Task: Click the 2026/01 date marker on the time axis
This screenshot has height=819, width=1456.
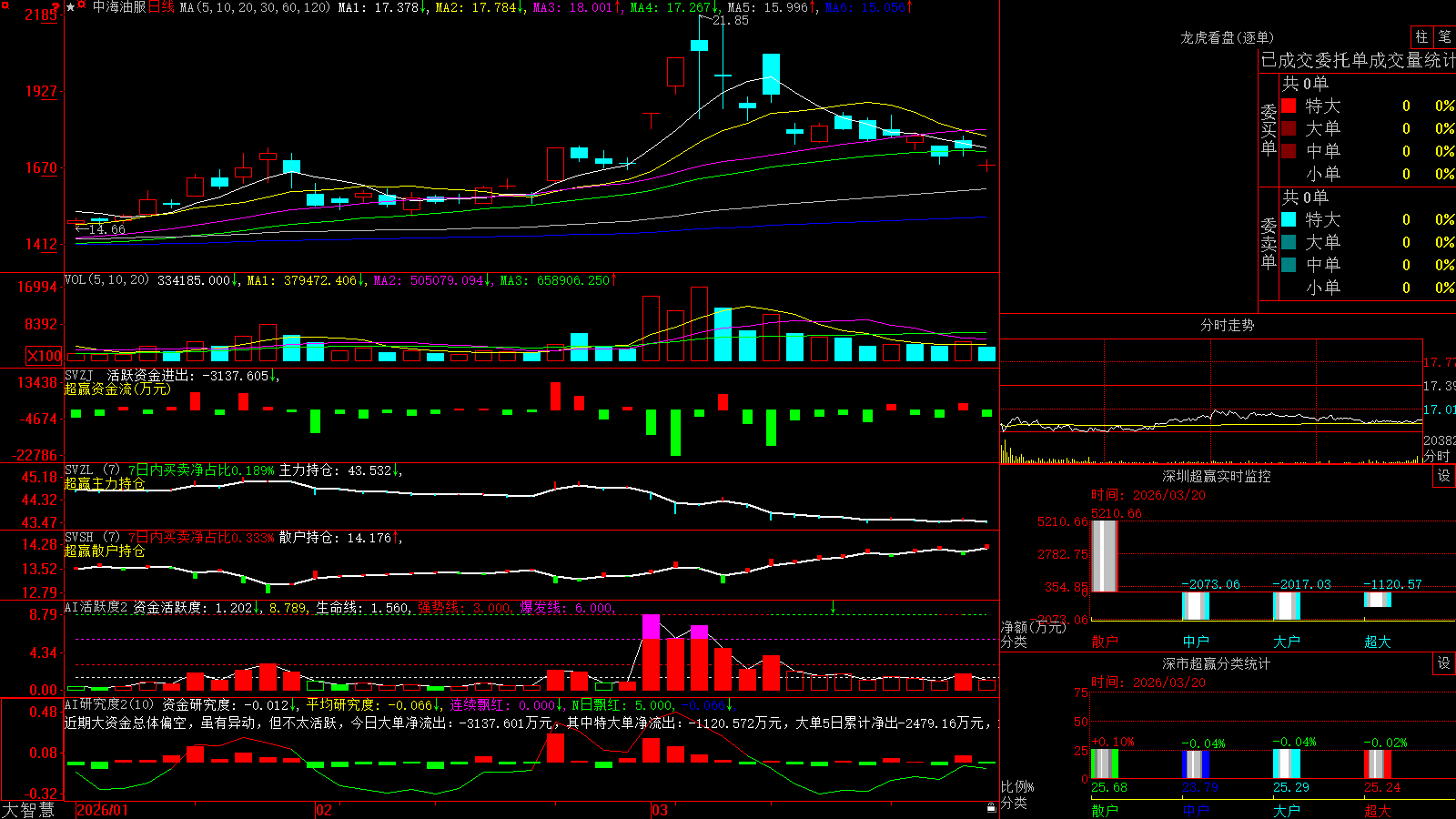Action: coord(103,810)
